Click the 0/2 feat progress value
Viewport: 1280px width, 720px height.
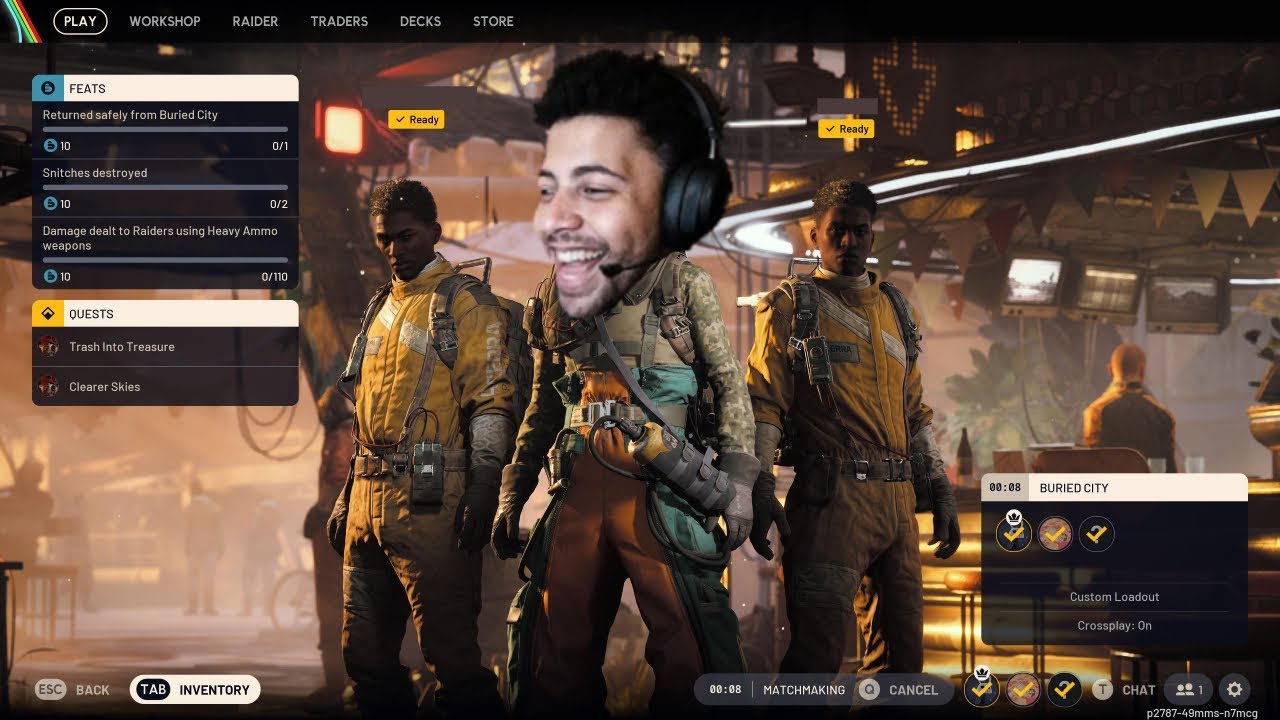point(279,204)
